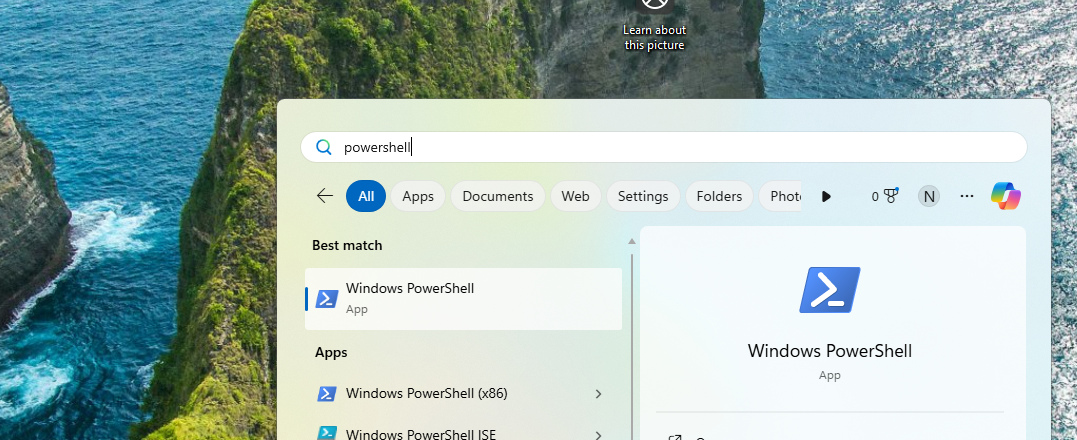
Task: Switch to the Web filter tab
Action: pyautogui.click(x=576, y=196)
